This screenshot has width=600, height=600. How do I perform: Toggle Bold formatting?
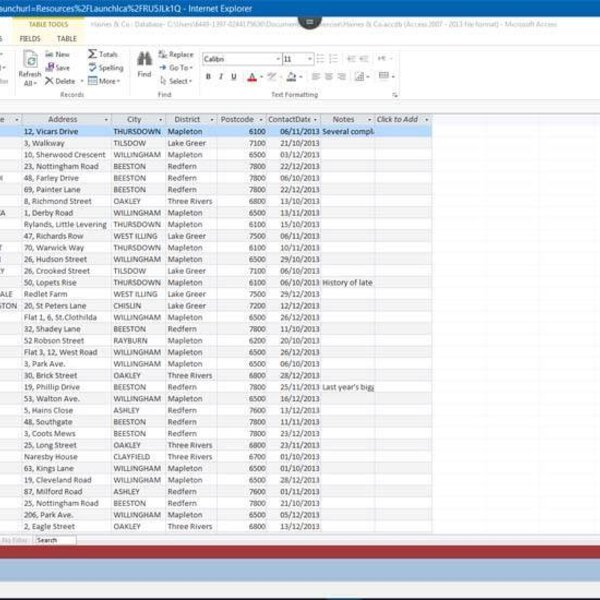(x=207, y=76)
